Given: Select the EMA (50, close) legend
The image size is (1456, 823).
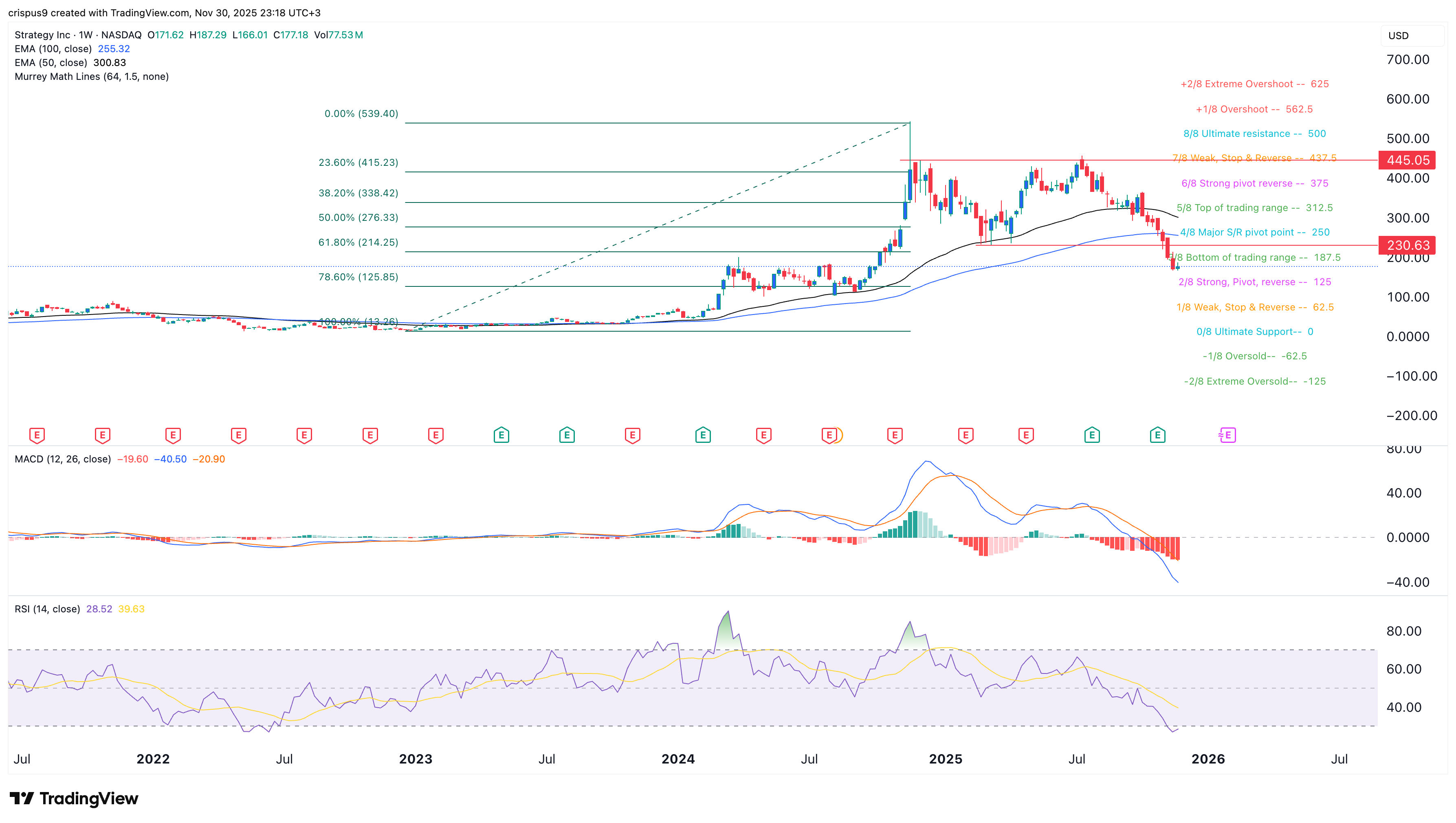Looking at the screenshot, I should click(51, 63).
